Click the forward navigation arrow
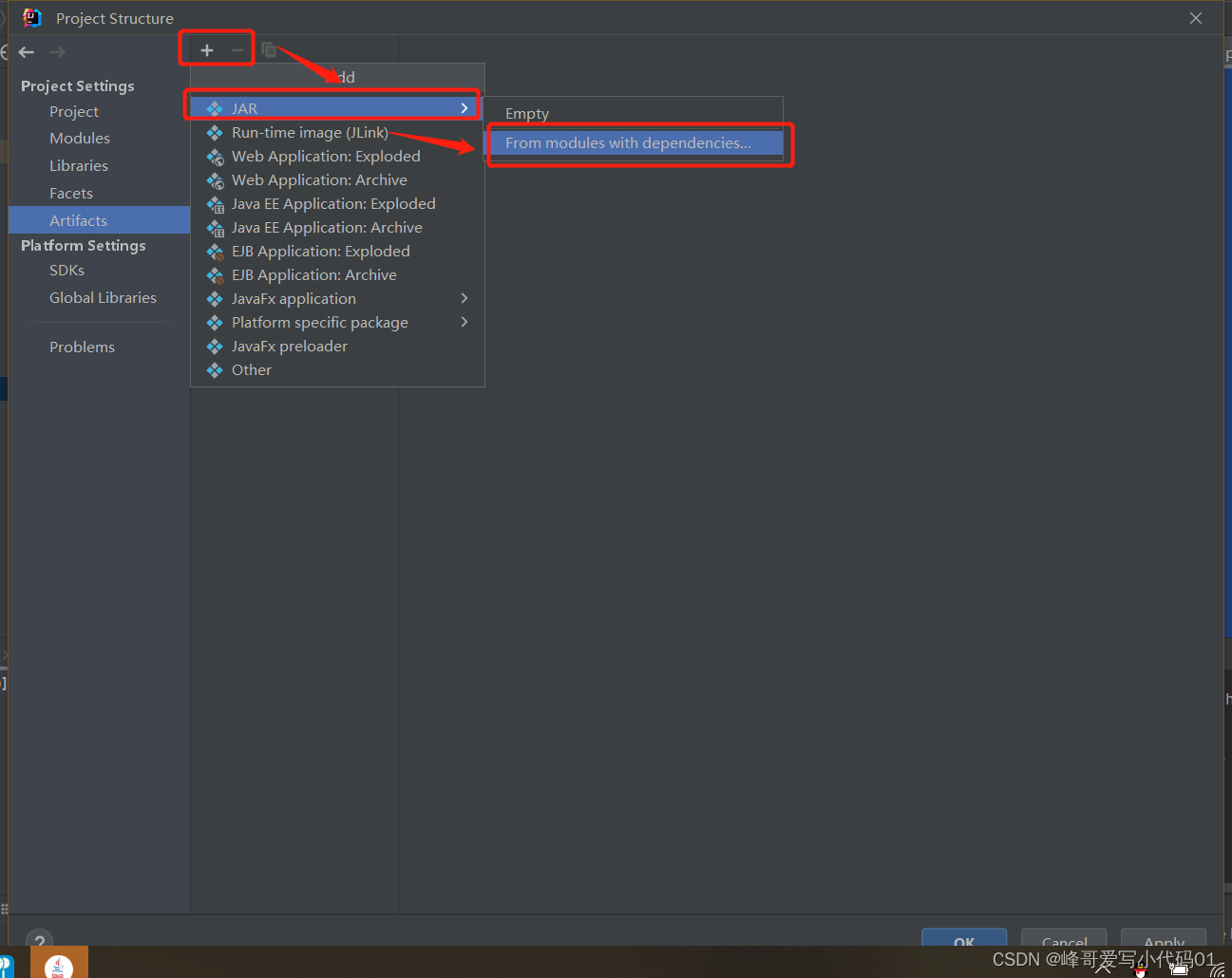Image resolution: width=1232 pixels, height=978 pixels. point(57,52)
